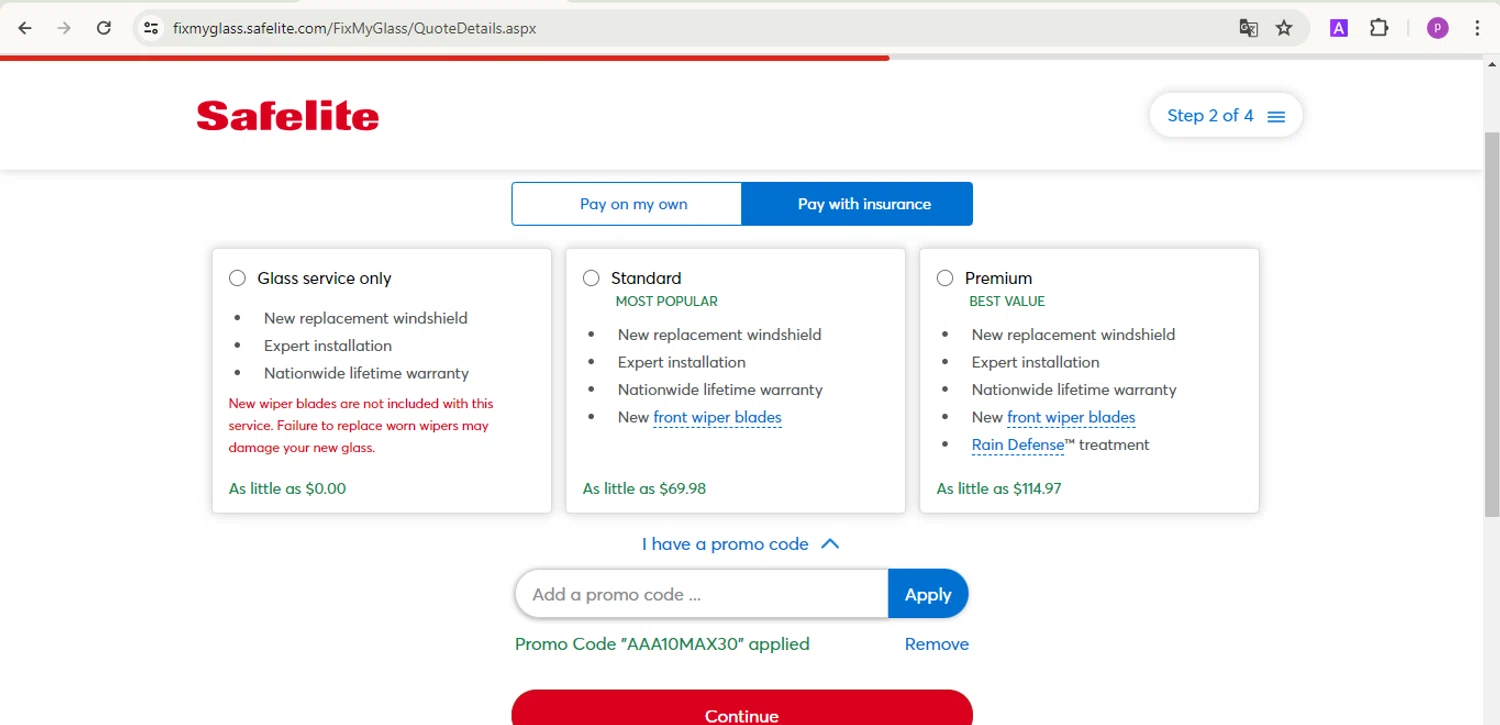Click the BEST VALUE label
This screenshot has height=725, width=1500.
[1007, 301]
